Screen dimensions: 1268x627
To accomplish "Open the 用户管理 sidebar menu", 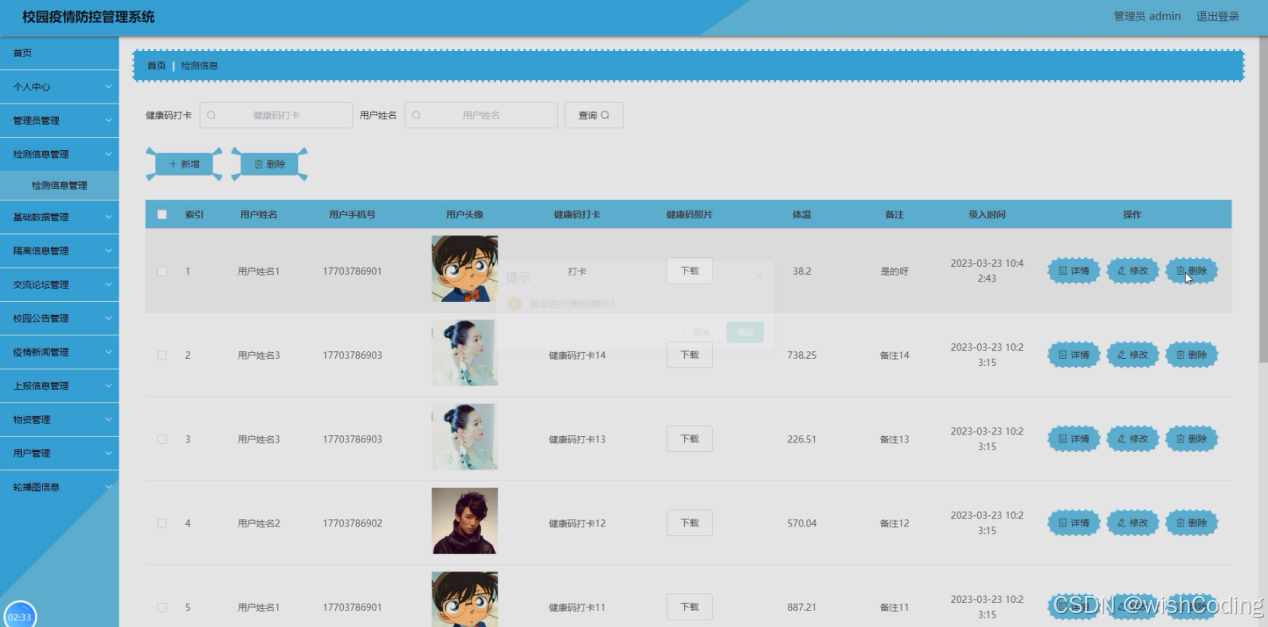I will (x=59, y=453).
